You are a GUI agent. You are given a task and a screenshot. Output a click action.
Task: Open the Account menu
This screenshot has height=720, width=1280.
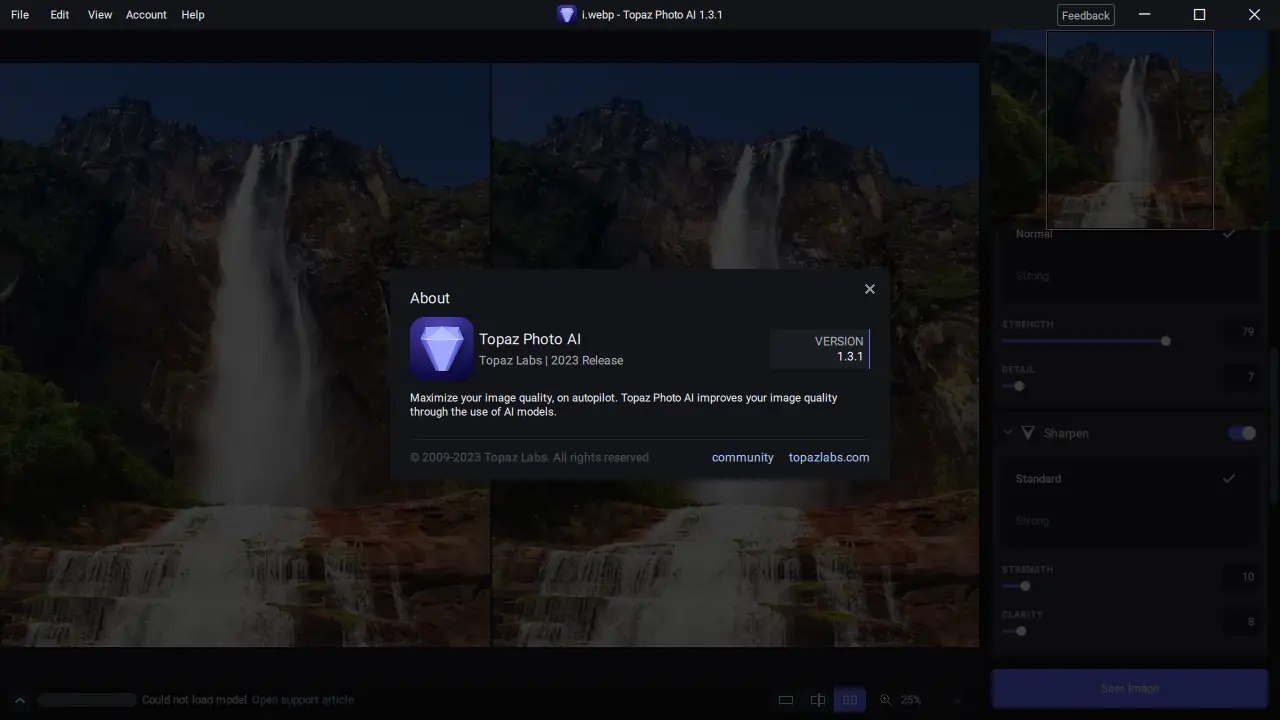(x=146, y=15)
